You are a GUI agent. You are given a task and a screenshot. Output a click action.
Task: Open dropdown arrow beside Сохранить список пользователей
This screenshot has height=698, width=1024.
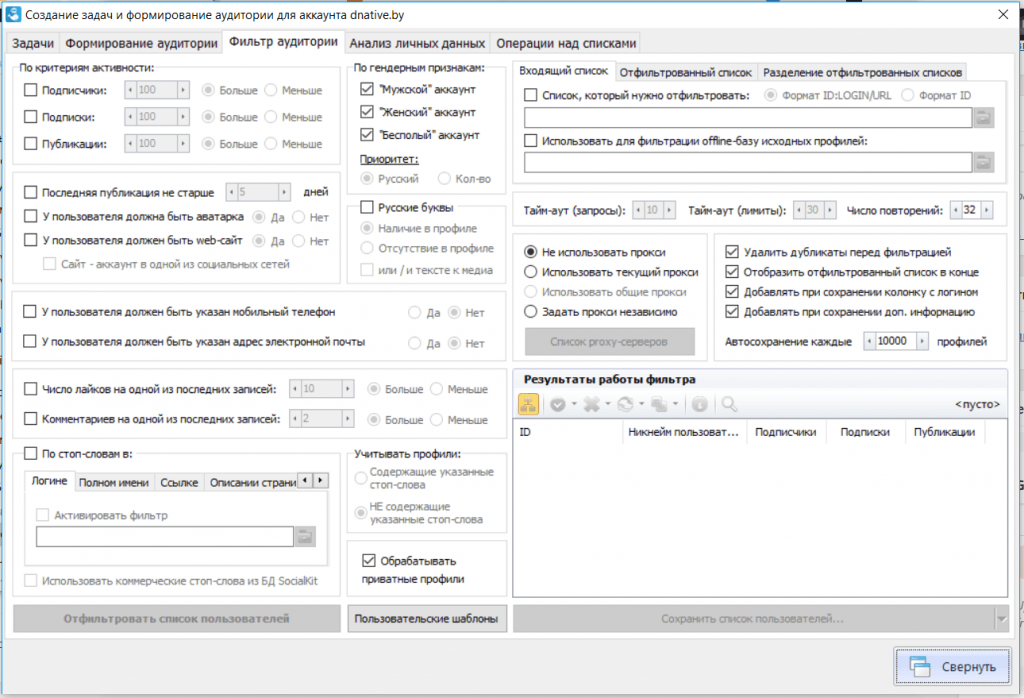(1001, 620)
